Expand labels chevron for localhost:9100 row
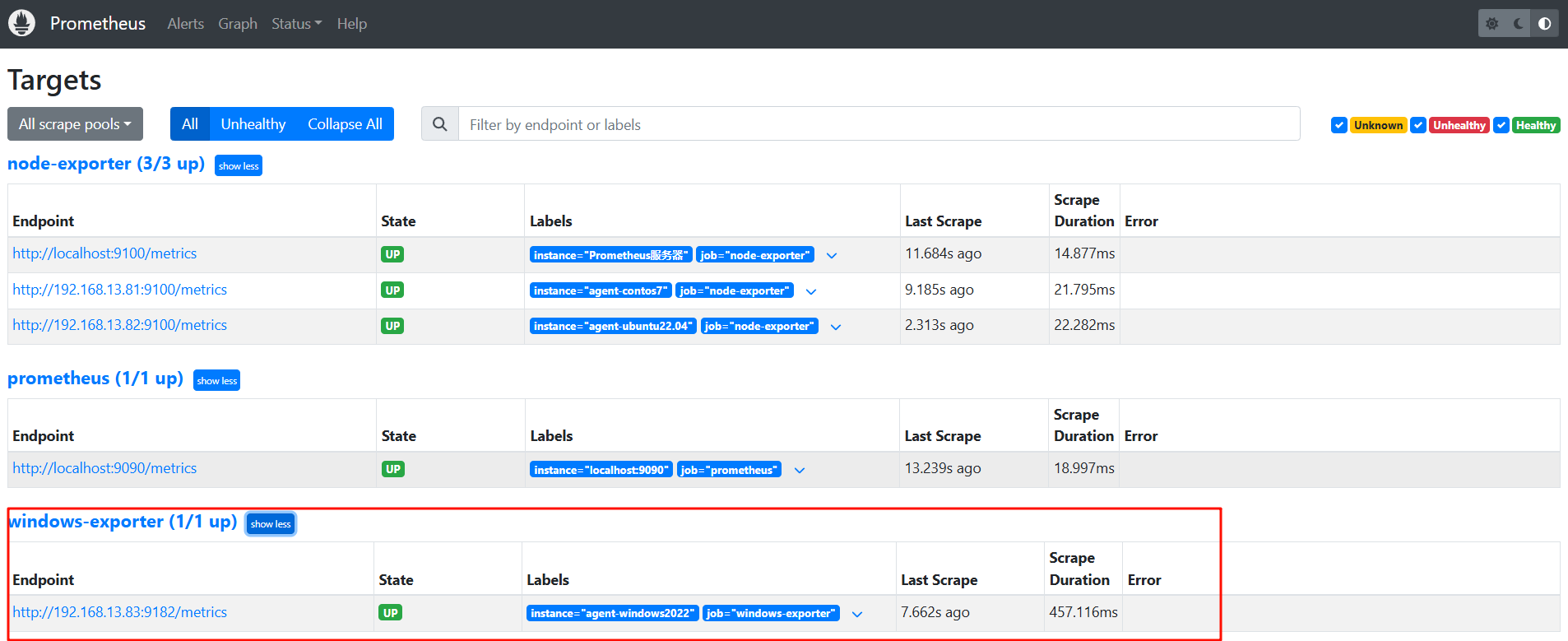 [832, 256]
